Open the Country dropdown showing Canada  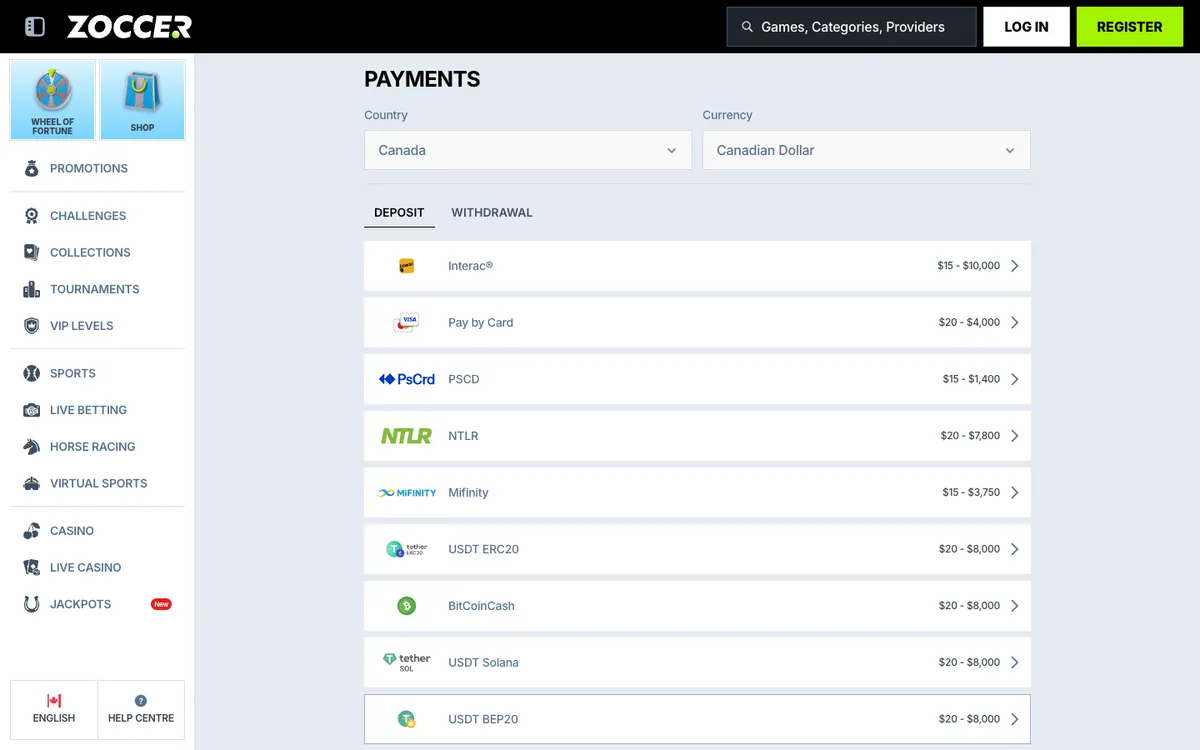tap(528, 150)
